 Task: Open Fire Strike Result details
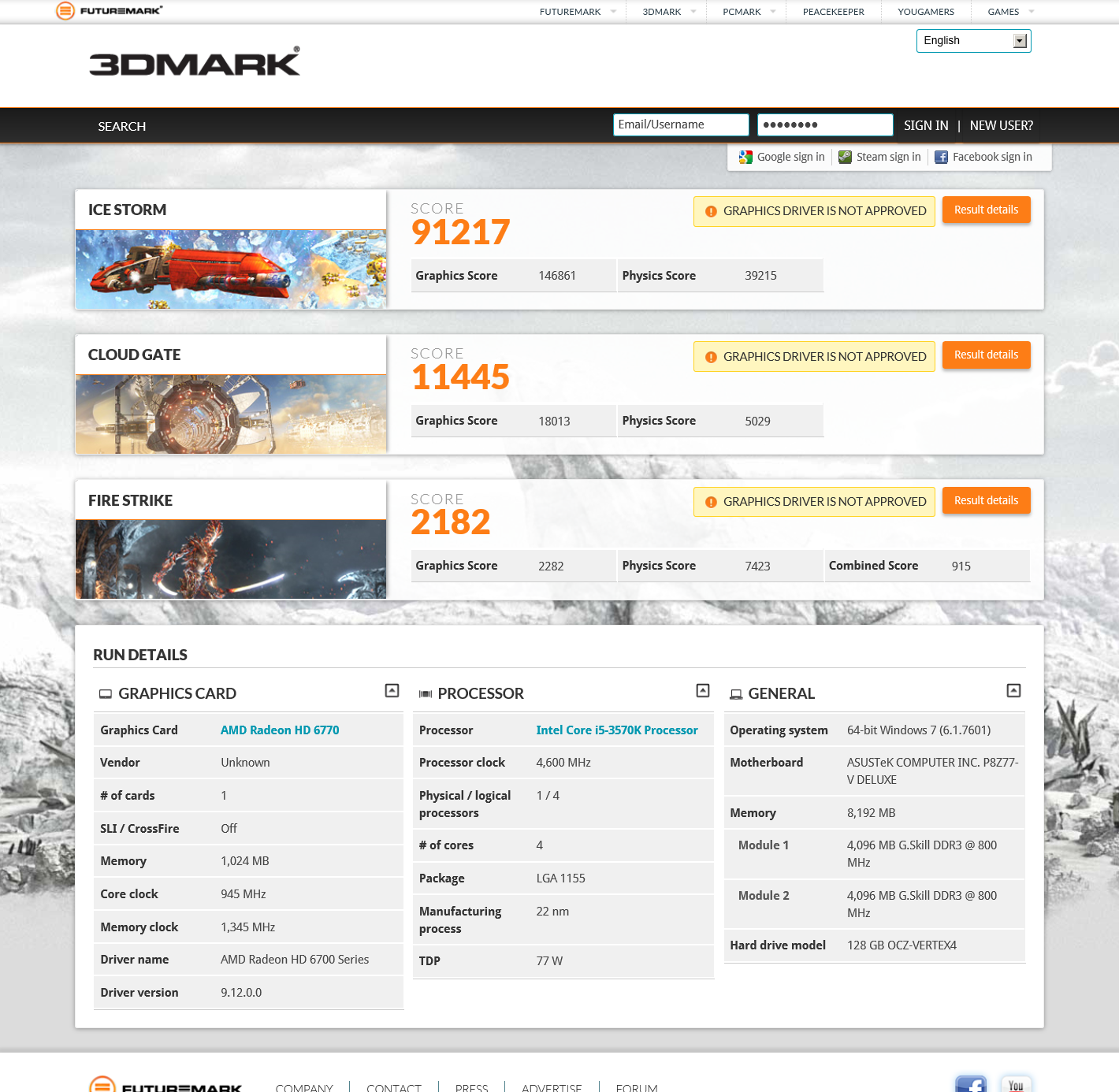[x=987, y=500]
